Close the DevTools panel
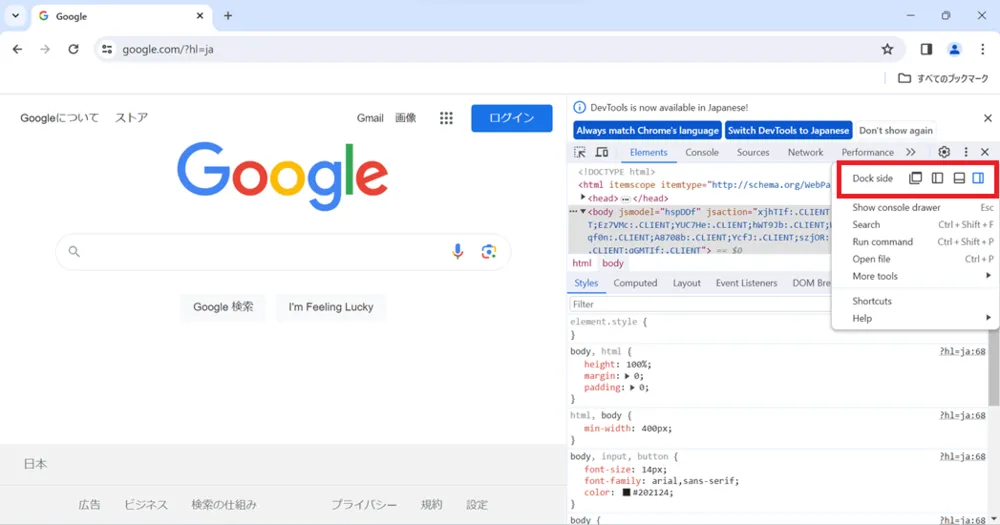The height and width of the screenshot is (525, 1000). [x=985, y=152]
